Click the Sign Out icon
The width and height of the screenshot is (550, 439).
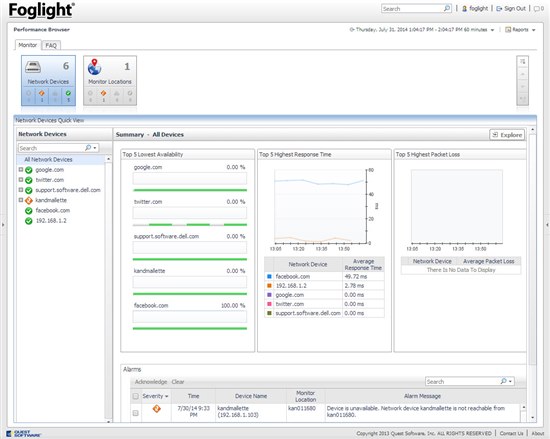[x=499, y=9]
